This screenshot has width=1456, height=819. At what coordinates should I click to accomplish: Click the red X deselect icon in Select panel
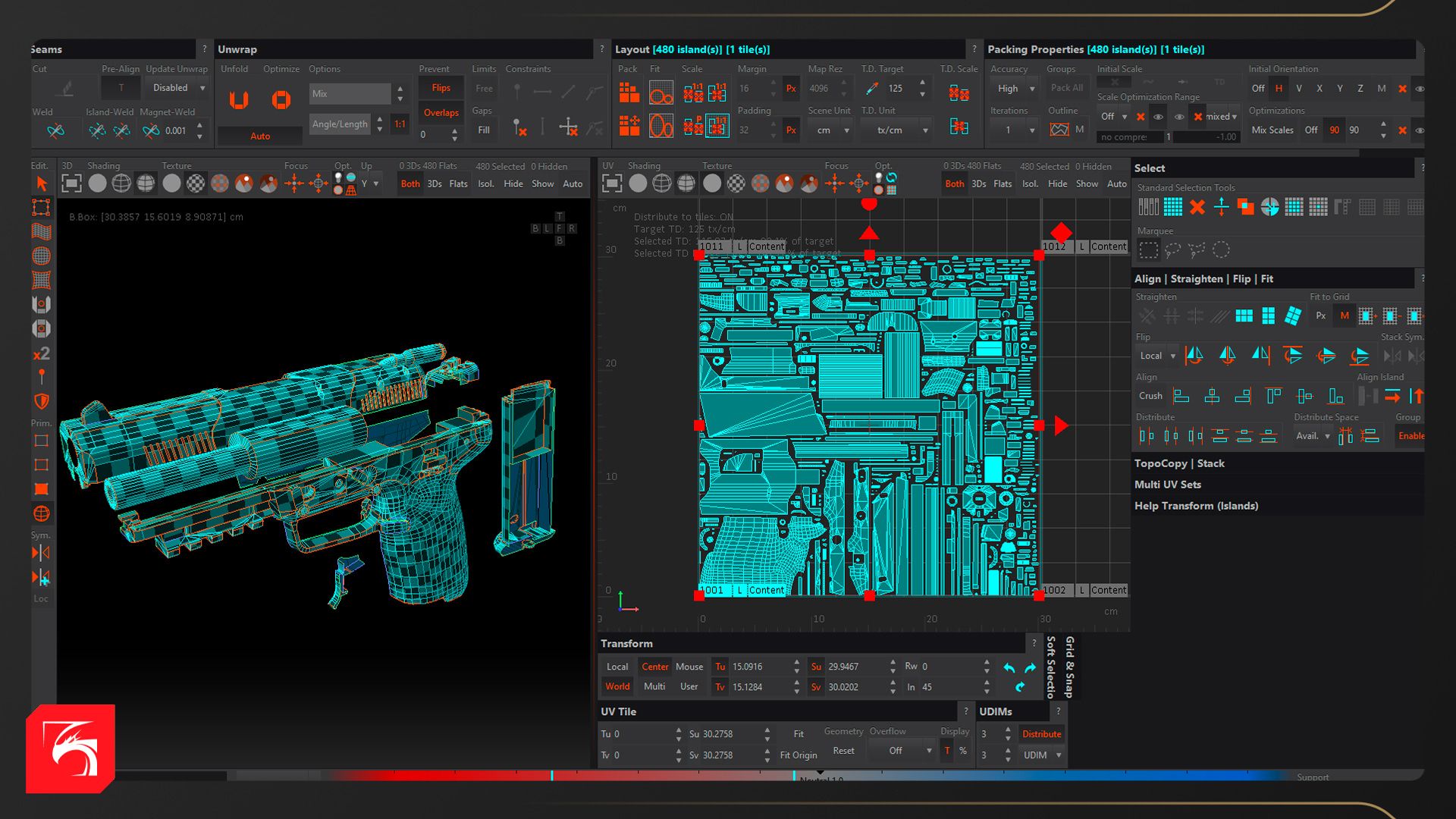(x=1197, y=207)
